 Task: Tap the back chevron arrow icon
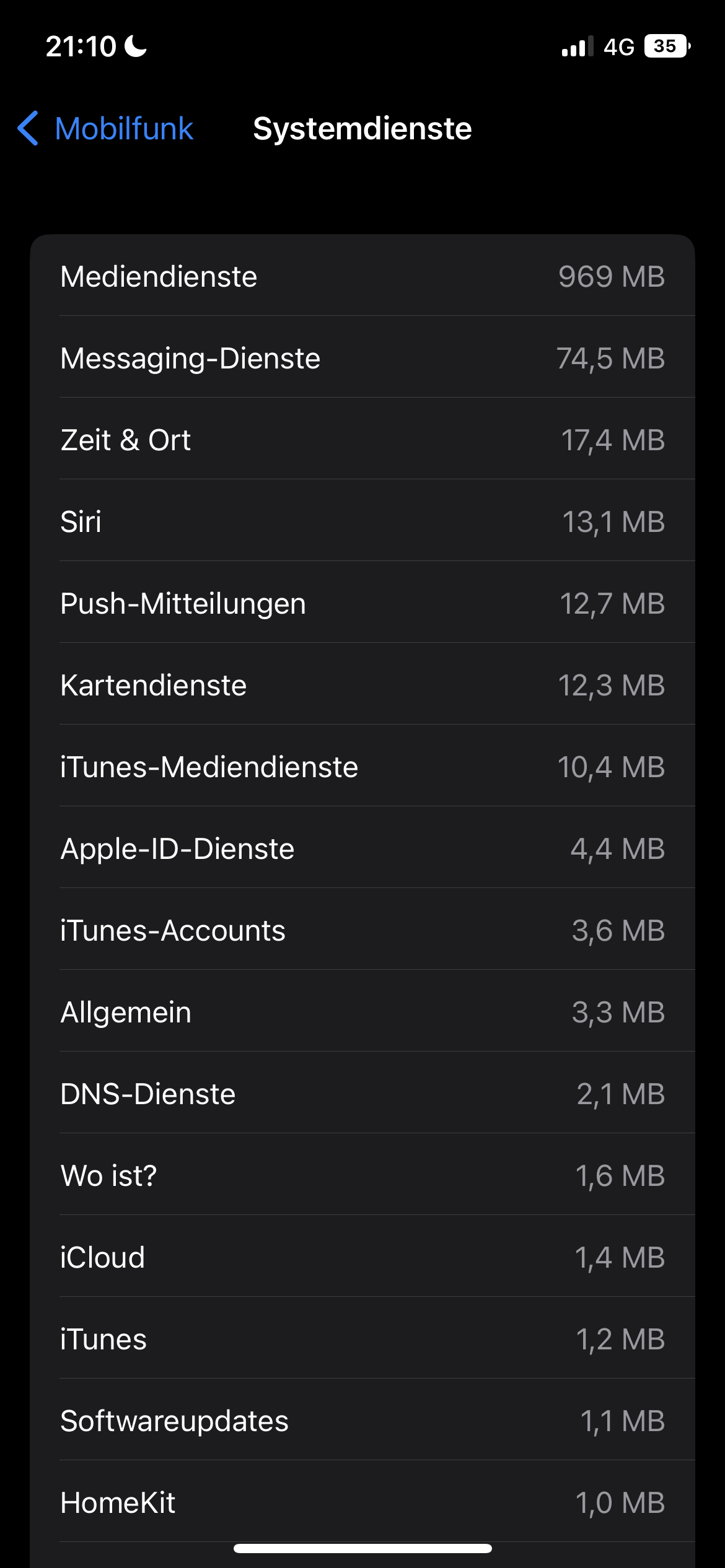click(29, 129)
